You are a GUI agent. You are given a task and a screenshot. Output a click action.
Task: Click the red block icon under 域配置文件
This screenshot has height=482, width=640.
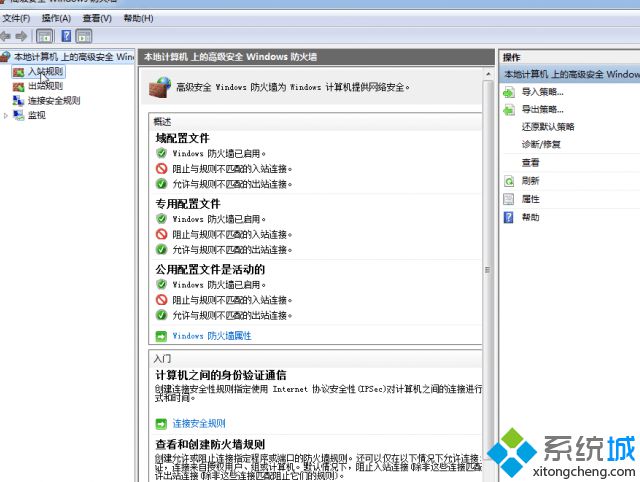[162, 169]
